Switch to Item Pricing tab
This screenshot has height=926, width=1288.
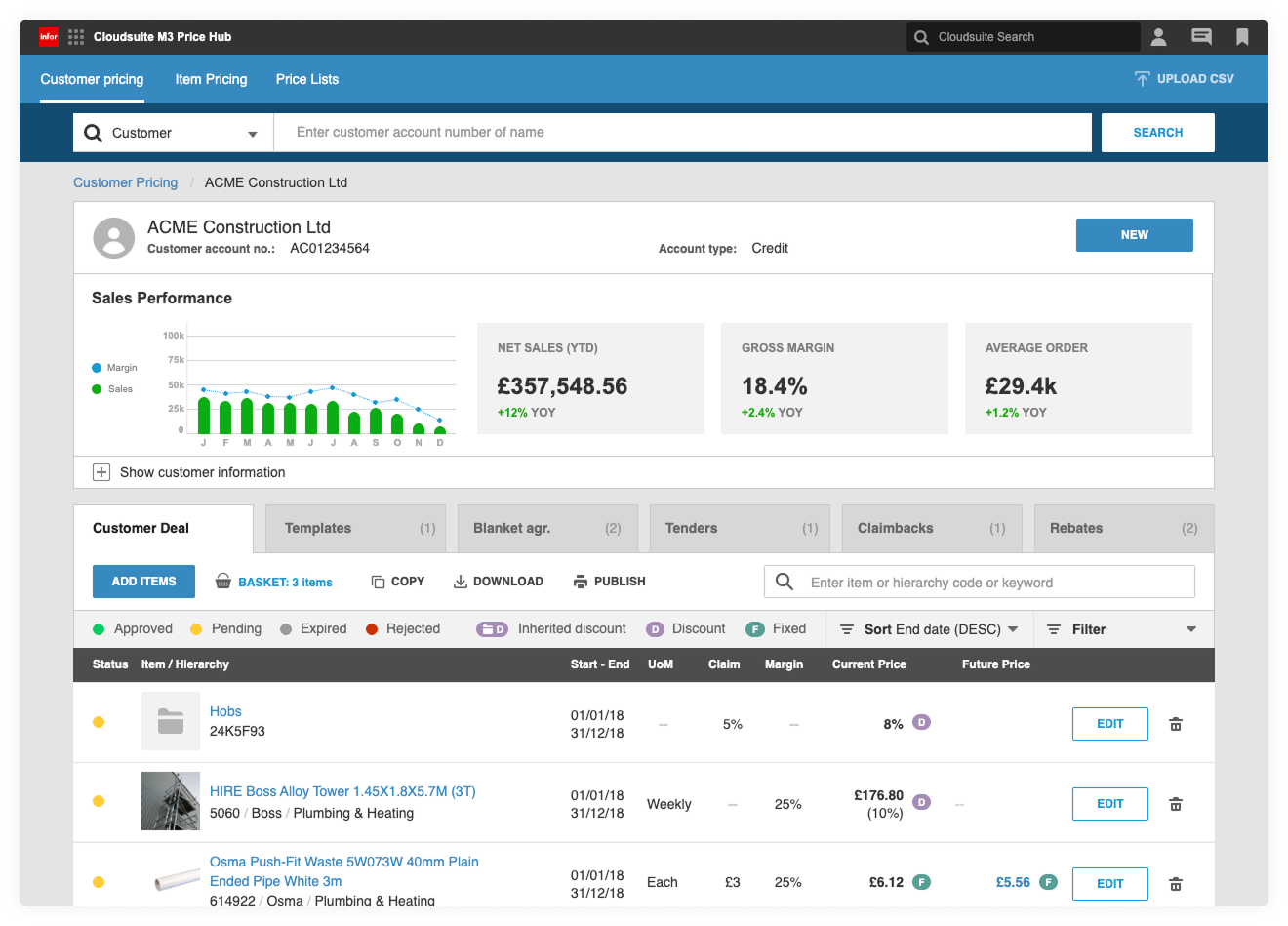211,79
